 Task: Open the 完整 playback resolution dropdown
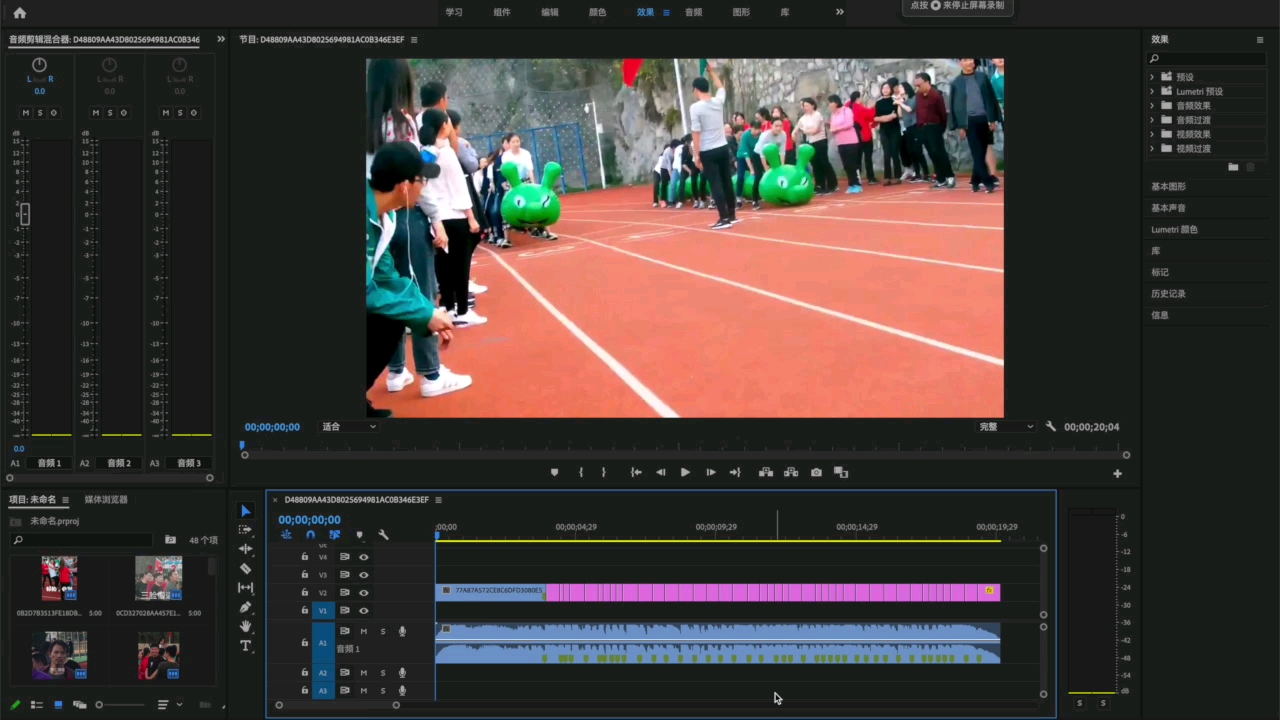click(x=1006, y=427)
